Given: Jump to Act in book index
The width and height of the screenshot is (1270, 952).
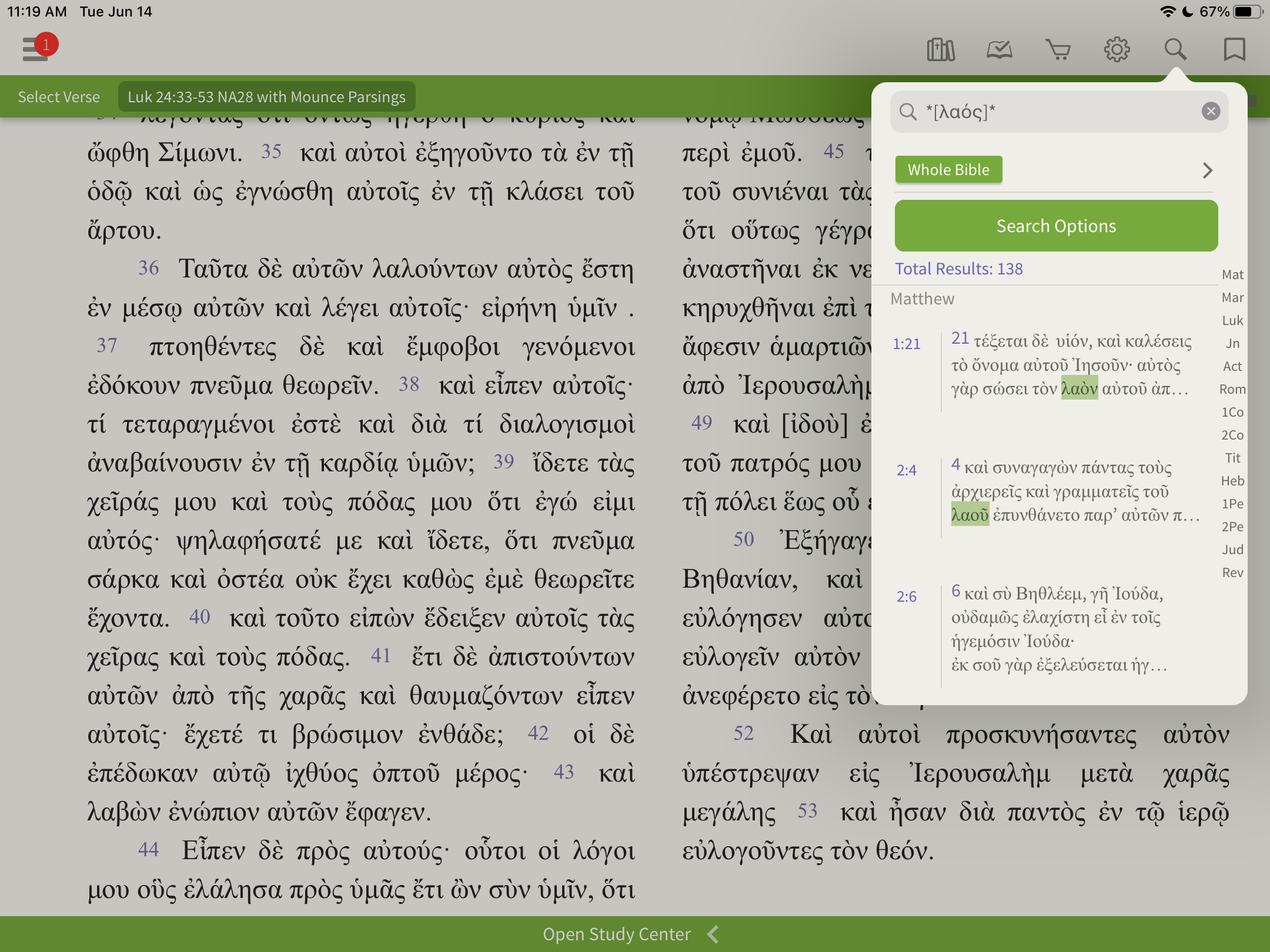Looking at the screenshot, I should 1232,366.
